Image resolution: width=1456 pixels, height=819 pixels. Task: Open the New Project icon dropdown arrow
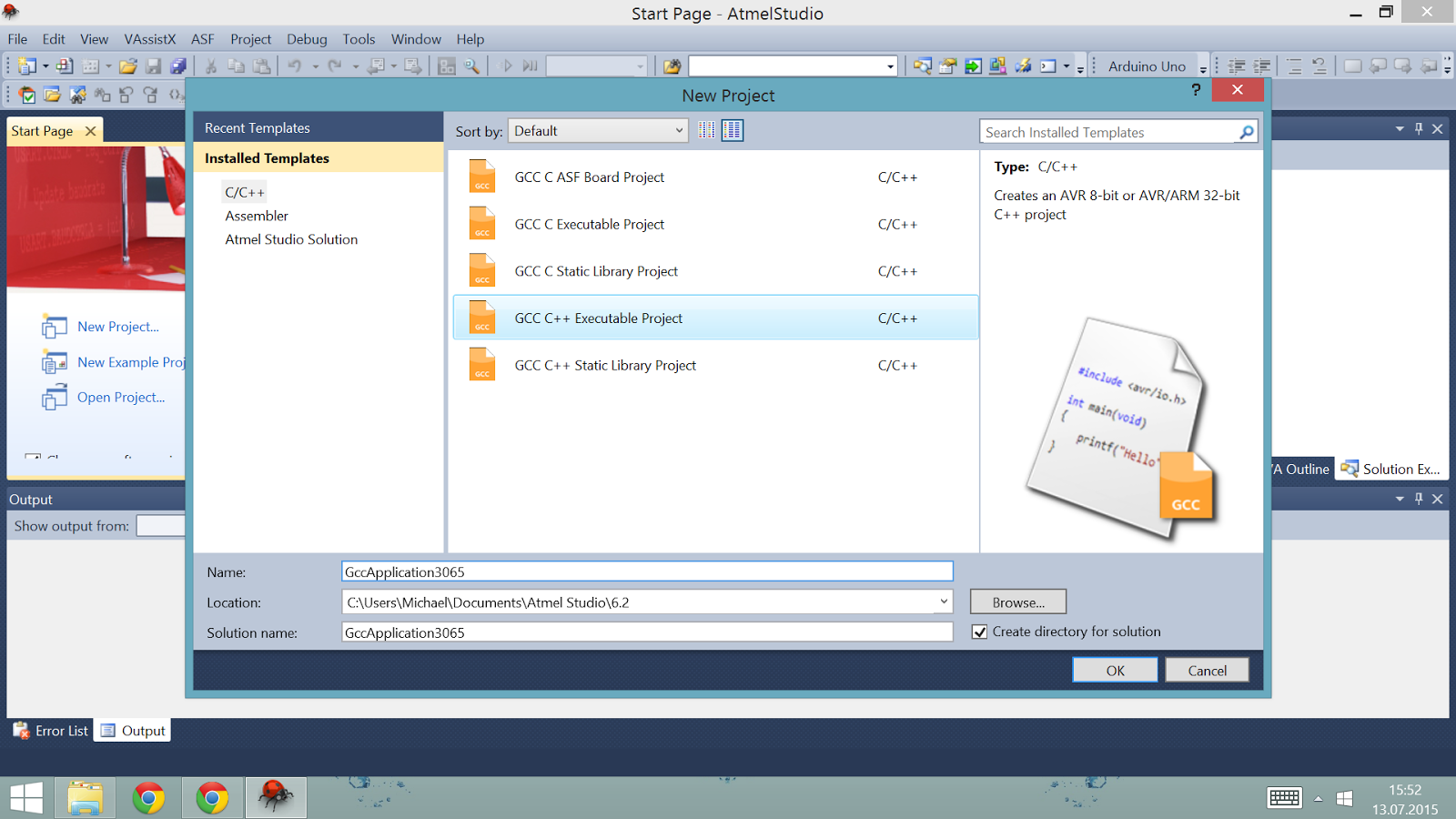[45, 66]
